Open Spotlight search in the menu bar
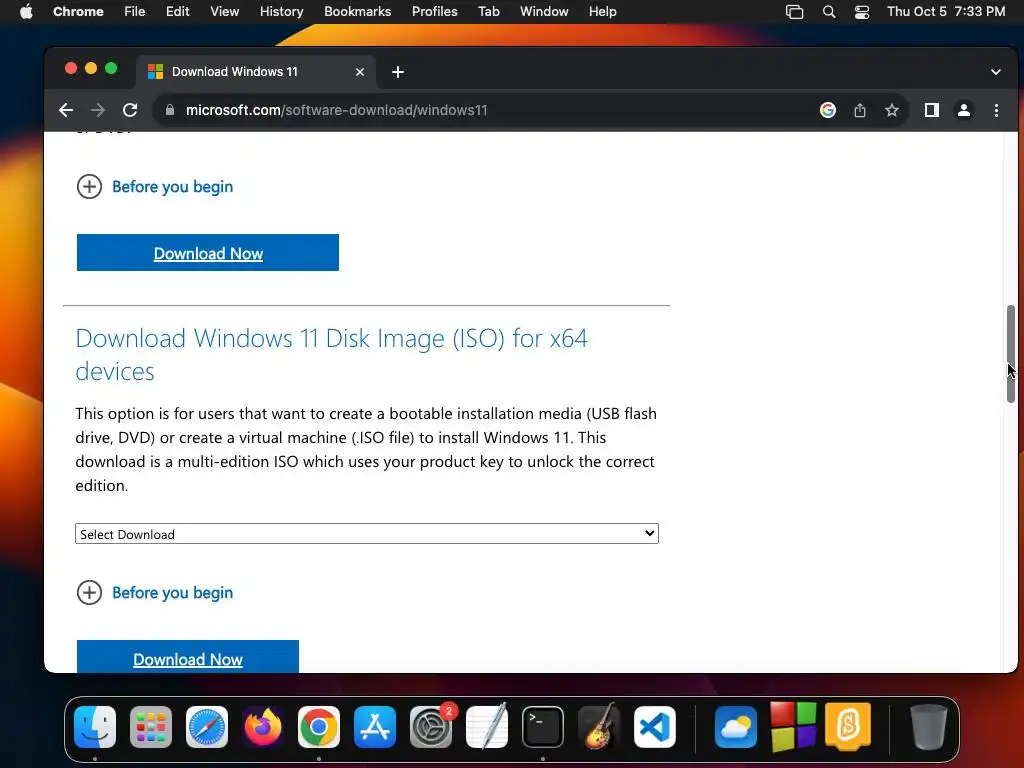1024x768 pixels. pyautogui.click(x=829, y=12)
